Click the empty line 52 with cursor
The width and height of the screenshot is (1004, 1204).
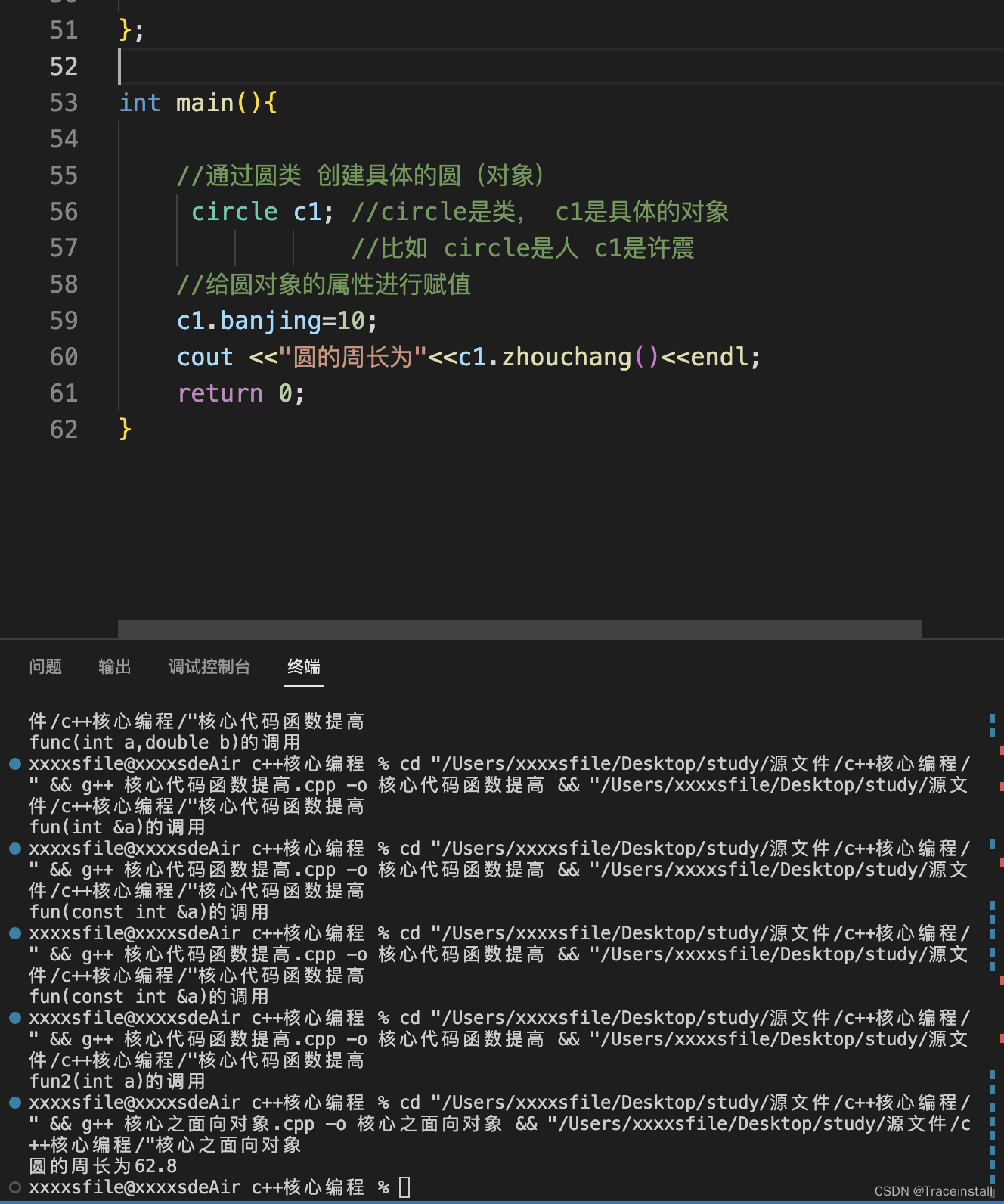[x=559, y=67]
